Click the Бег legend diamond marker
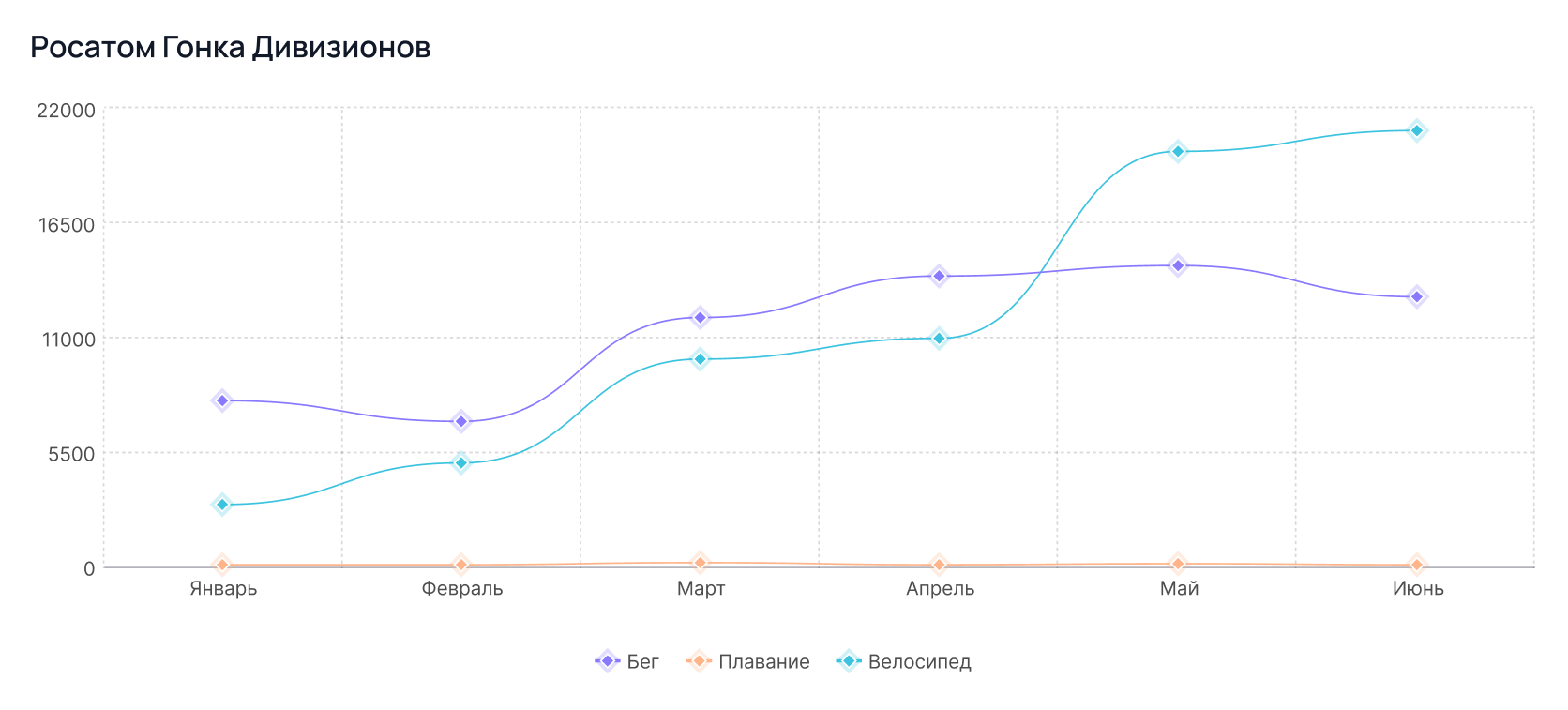1568x710 pixels. click(x=607, y=661)
